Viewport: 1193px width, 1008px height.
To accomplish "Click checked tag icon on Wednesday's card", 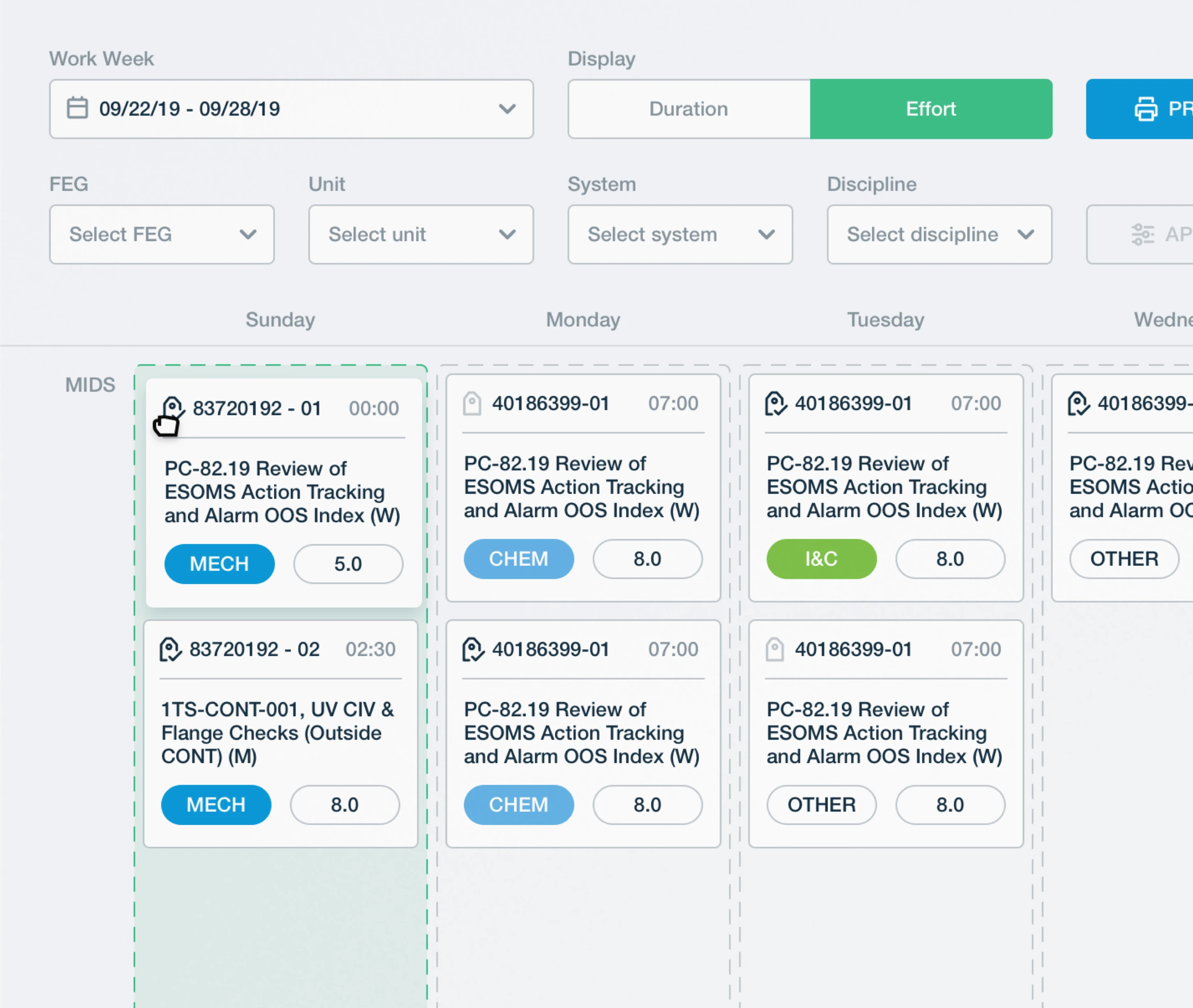I will (1078, 403).
